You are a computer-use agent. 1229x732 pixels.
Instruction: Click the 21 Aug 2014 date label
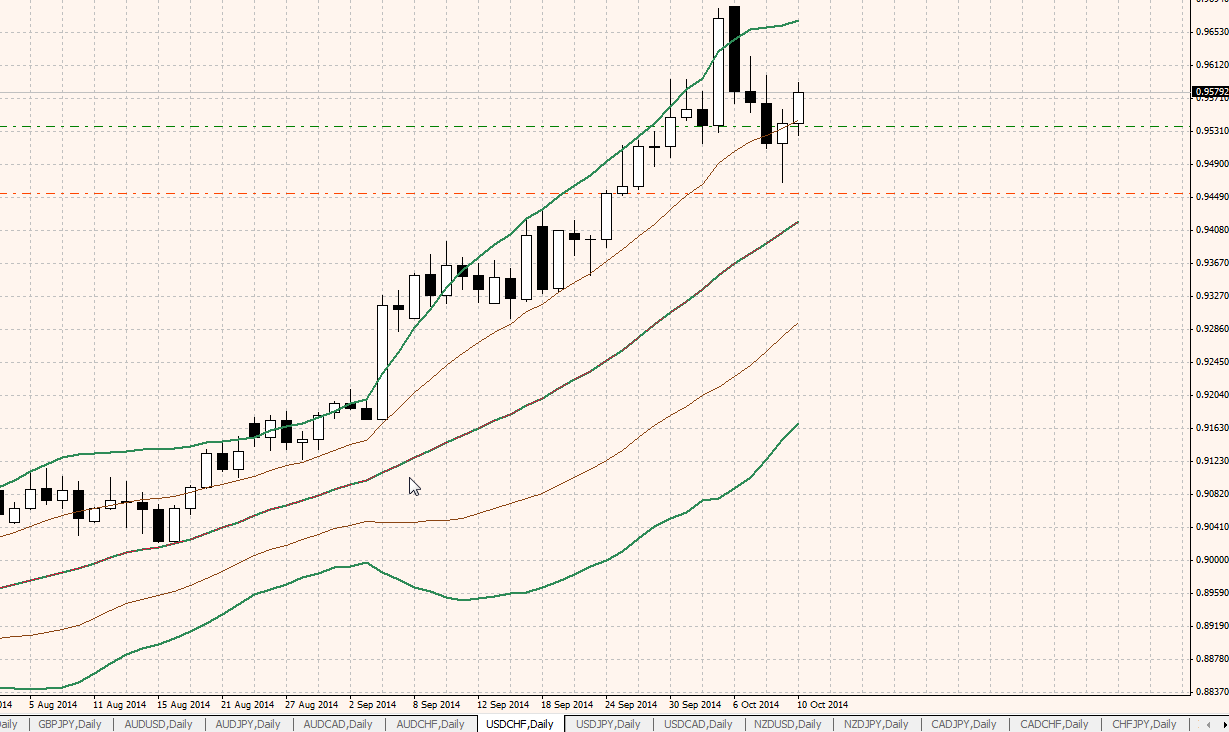point(247,704)
